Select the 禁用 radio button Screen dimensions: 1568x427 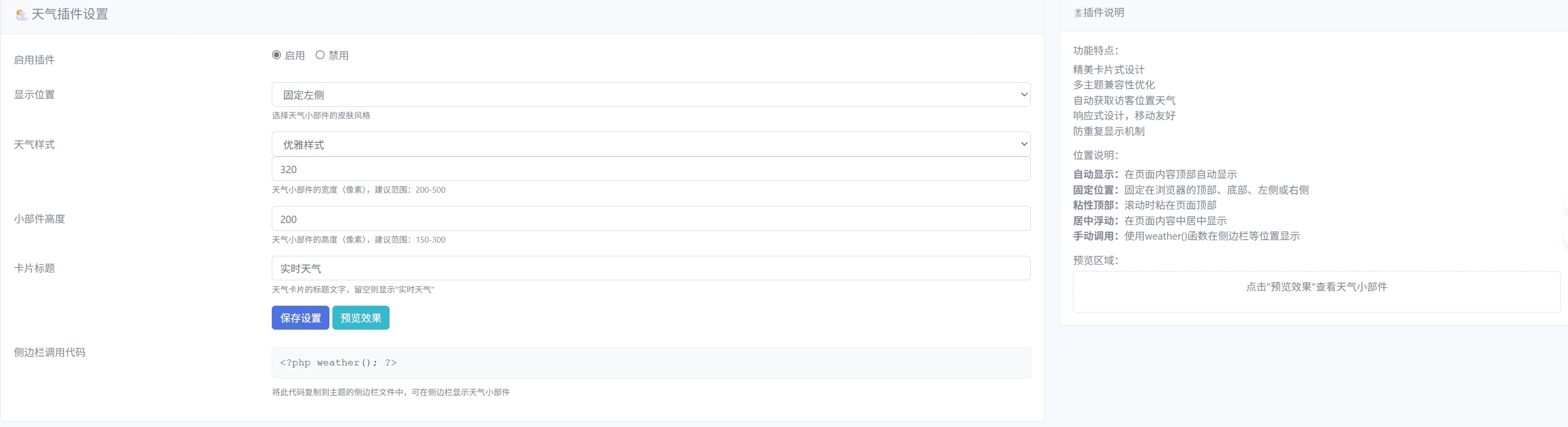pyautogui.click(x=320, y=55)
